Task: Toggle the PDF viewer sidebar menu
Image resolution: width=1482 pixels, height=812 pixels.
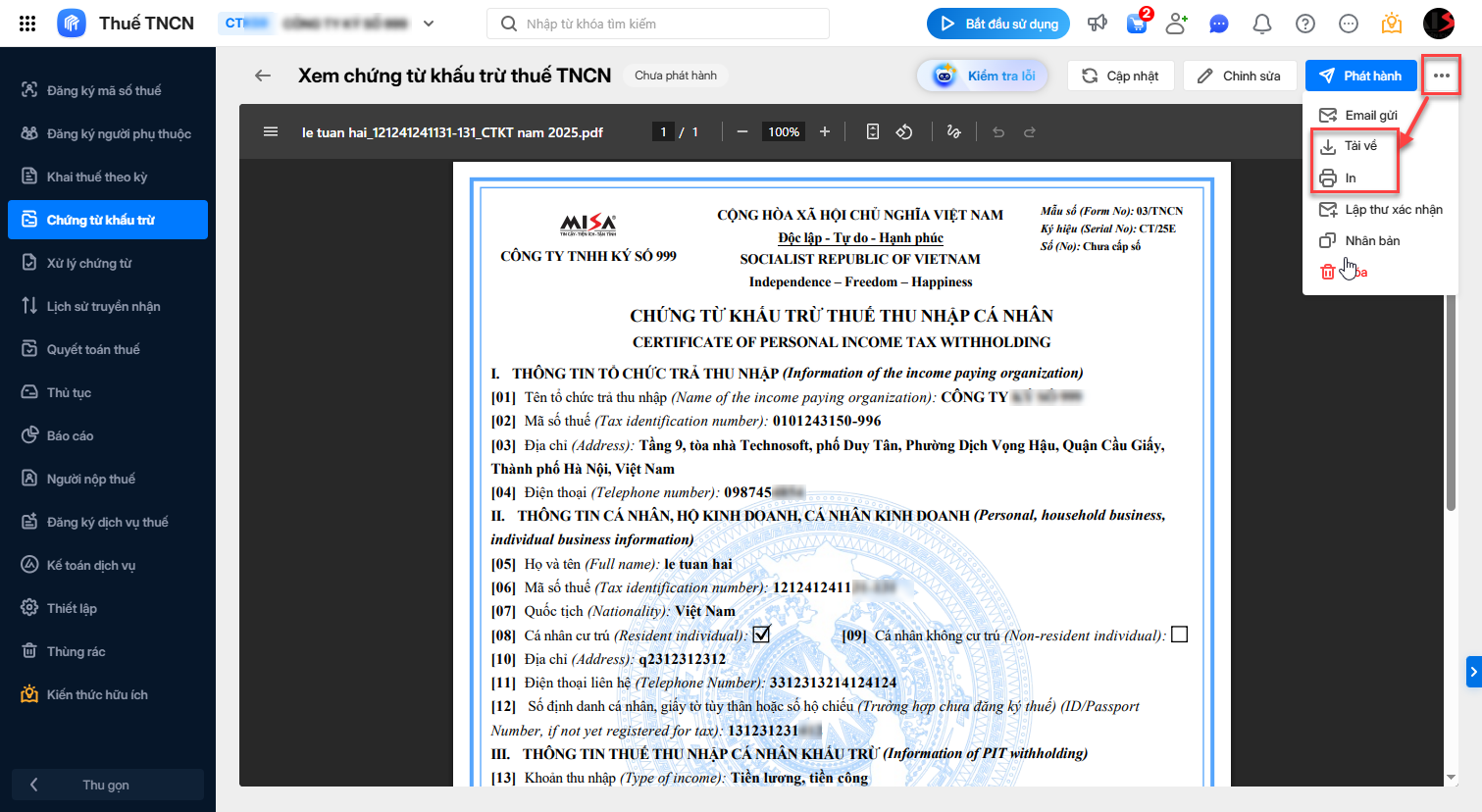Action: pos(271,131)
